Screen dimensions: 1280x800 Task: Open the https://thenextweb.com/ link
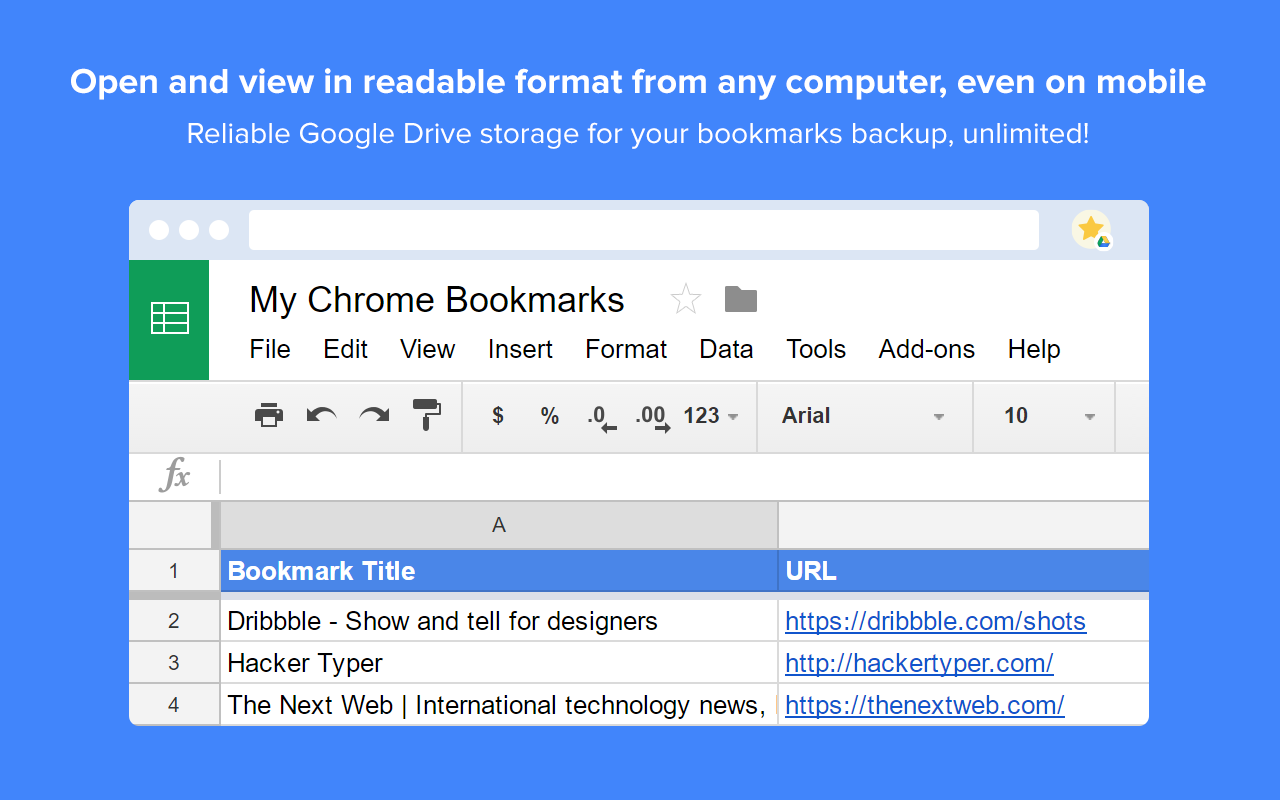pyautogui.click(x=925, y=705)
